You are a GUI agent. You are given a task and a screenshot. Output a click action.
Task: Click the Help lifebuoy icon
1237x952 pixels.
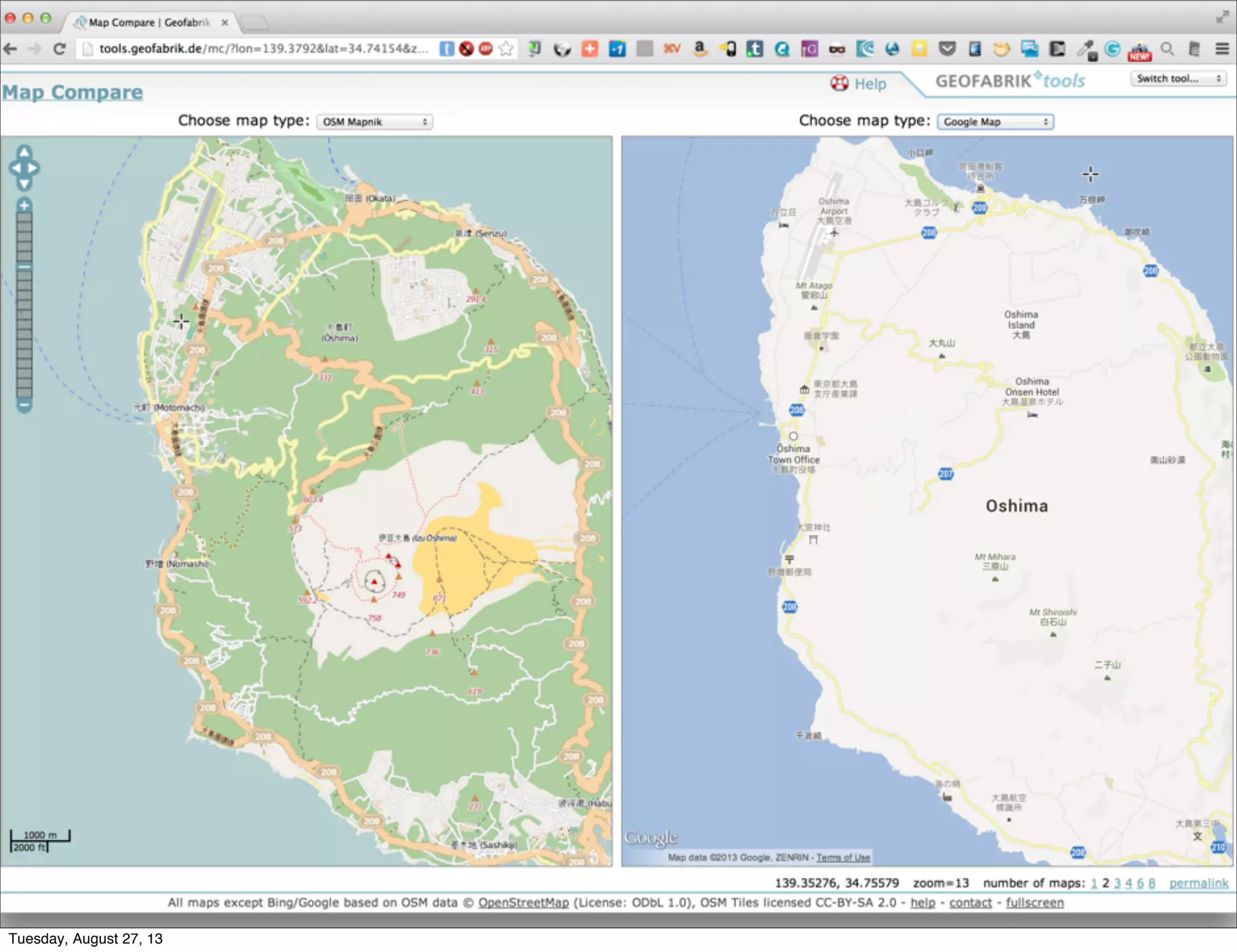[839, 83]
